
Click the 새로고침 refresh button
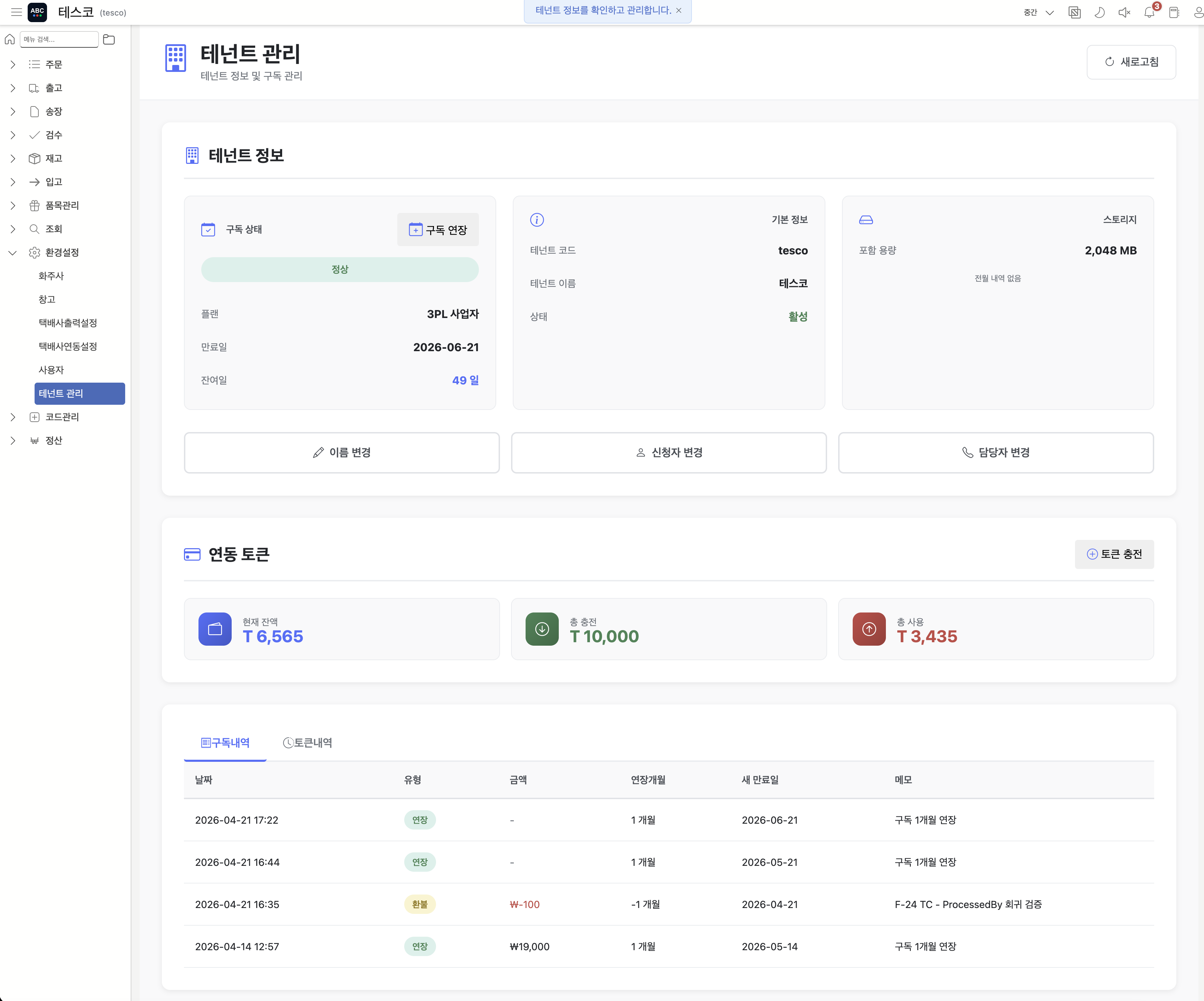(x=1131, y=62)
